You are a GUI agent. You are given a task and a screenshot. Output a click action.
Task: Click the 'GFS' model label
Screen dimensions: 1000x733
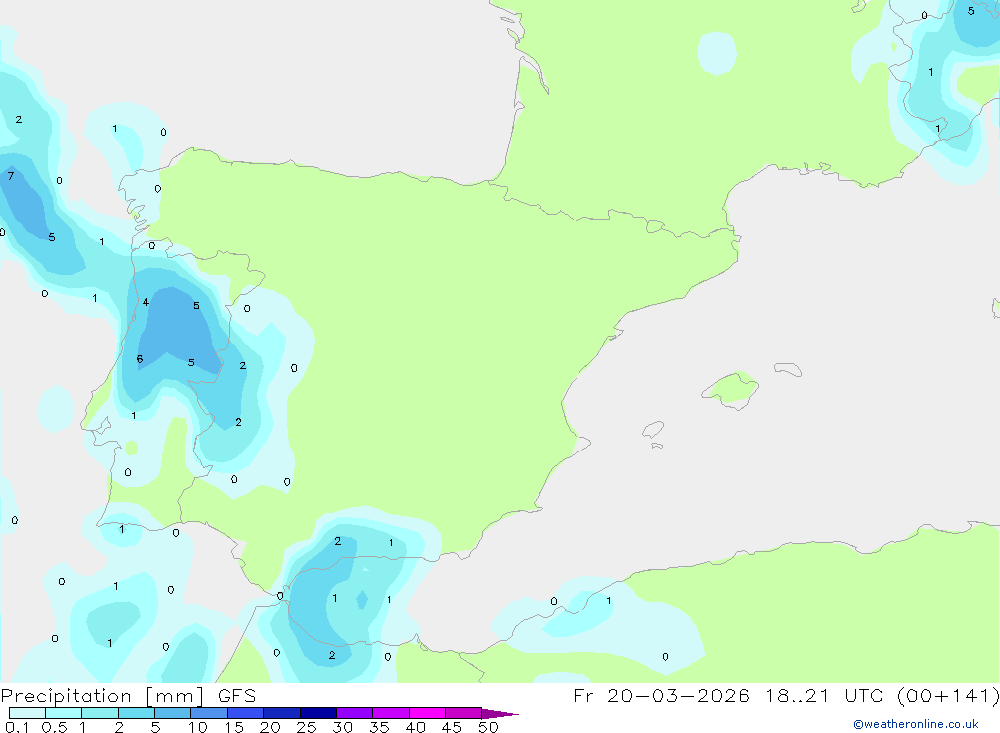coord(237,696)
